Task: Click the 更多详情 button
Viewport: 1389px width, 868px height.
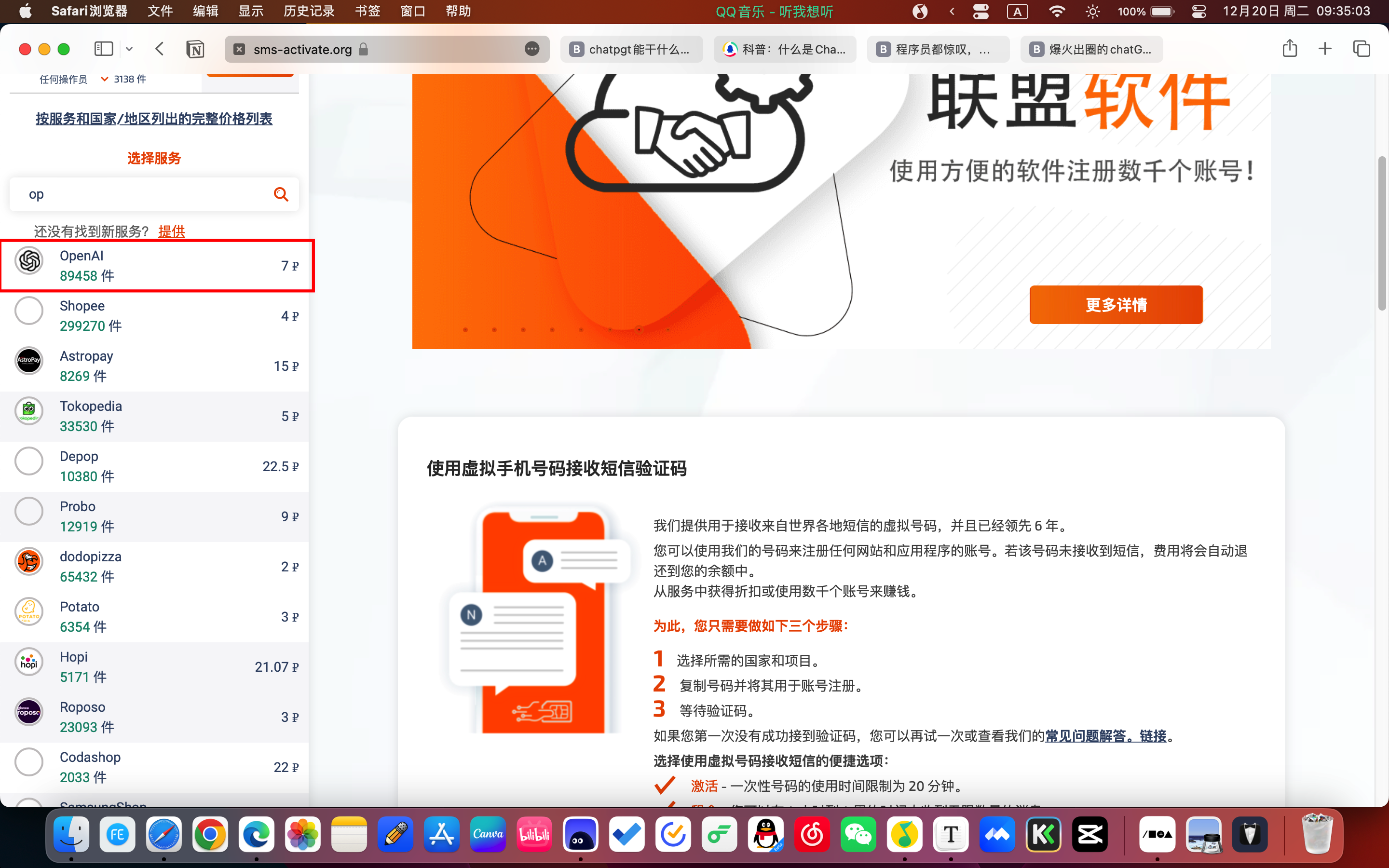Action: pos(1116,305)
